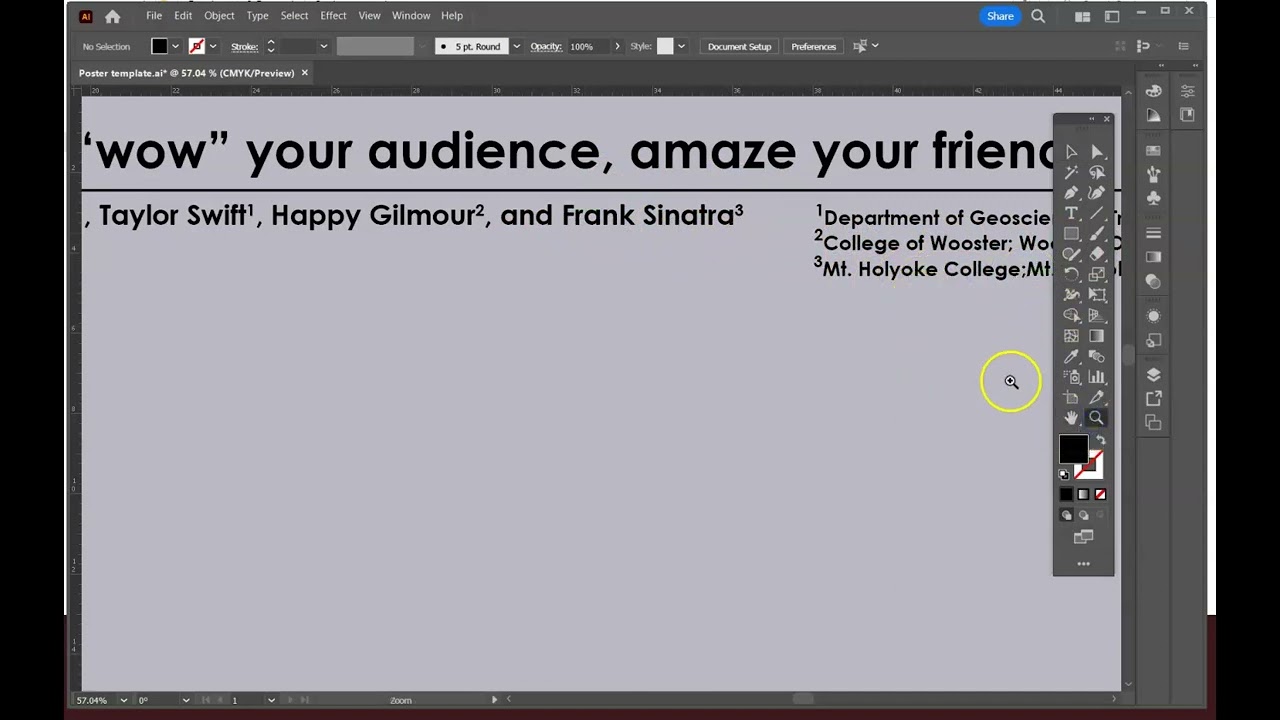The width and height of the screenshot is (1280, 720).
Task: Click the black Fill swatch in toolbar
Action: [1073, 450]
